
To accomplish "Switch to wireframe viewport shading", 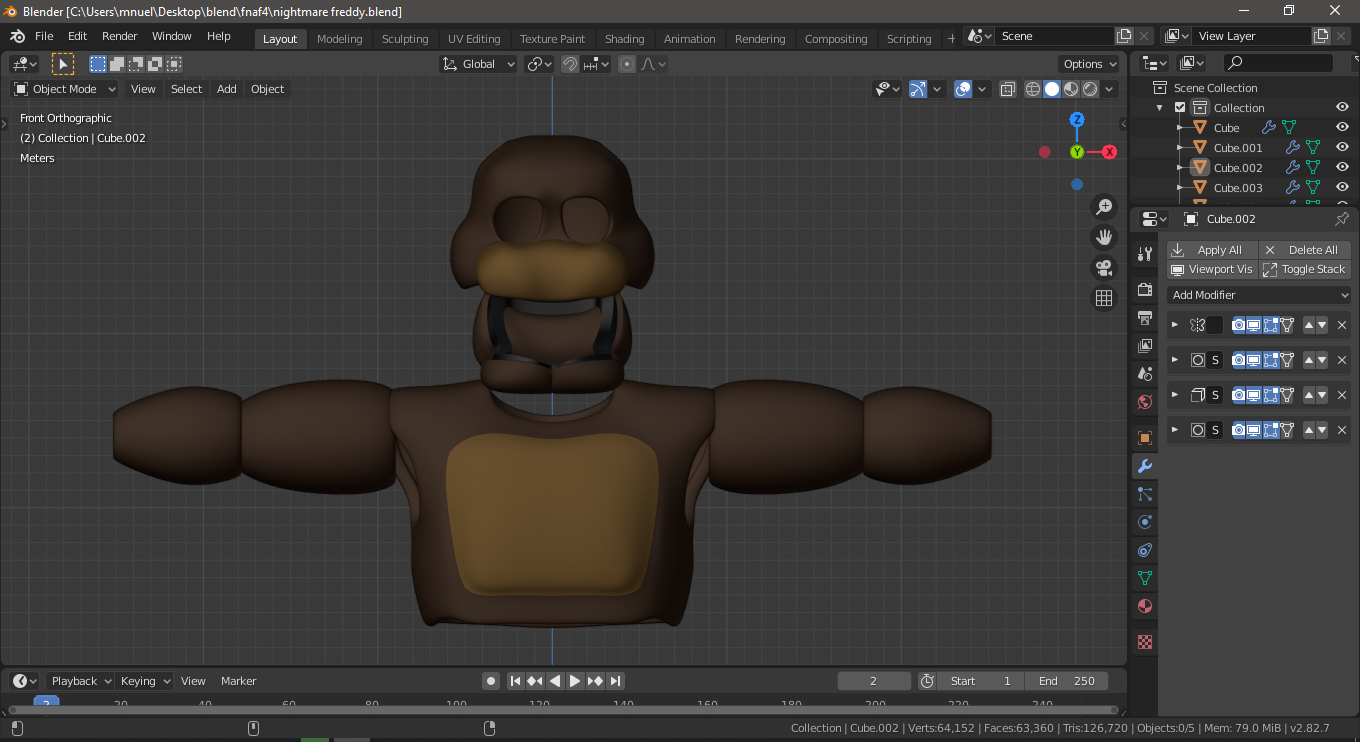I will point(1033,89).
